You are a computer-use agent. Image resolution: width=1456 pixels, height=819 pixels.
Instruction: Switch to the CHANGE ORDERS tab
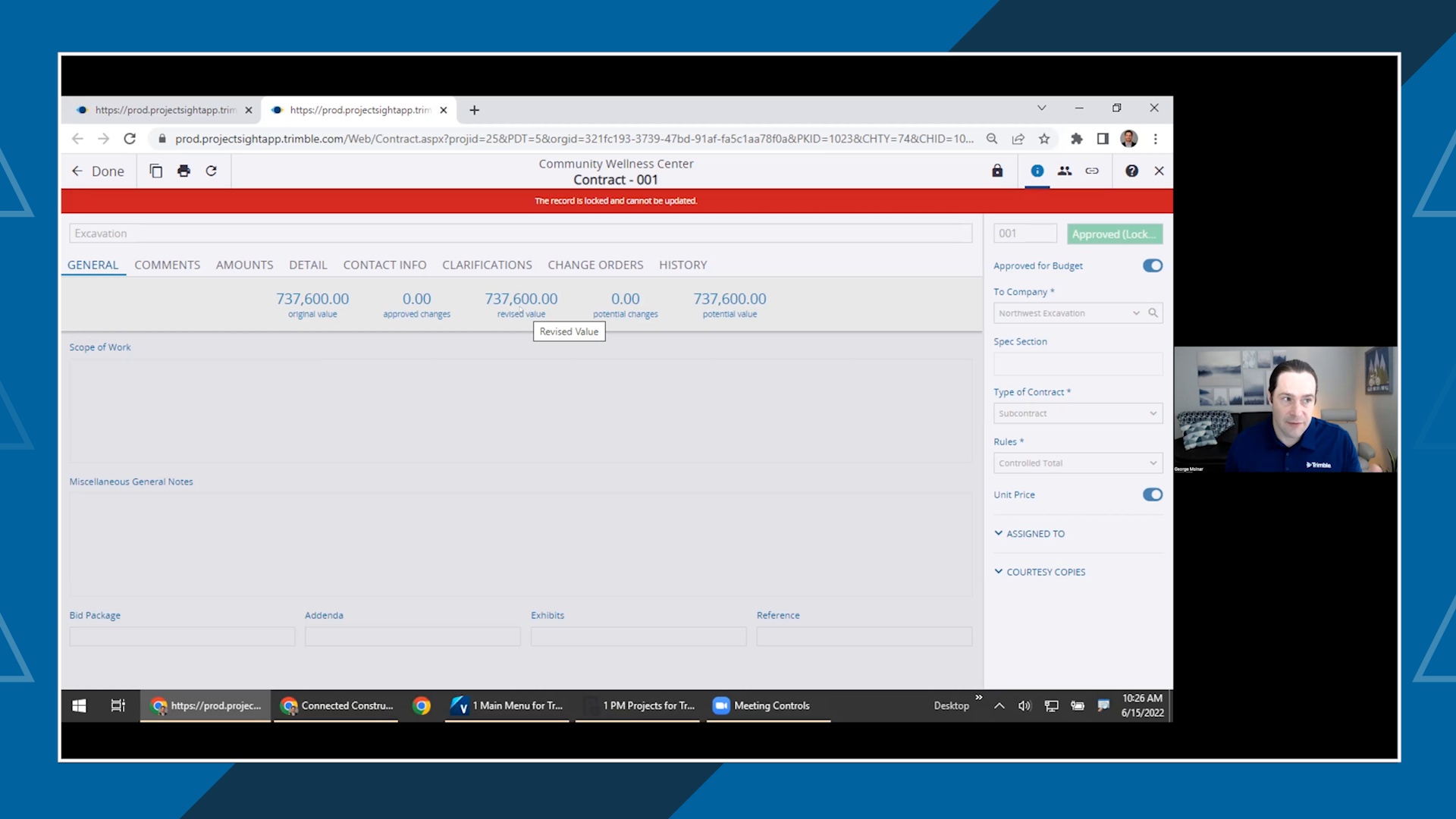point(595,265)
